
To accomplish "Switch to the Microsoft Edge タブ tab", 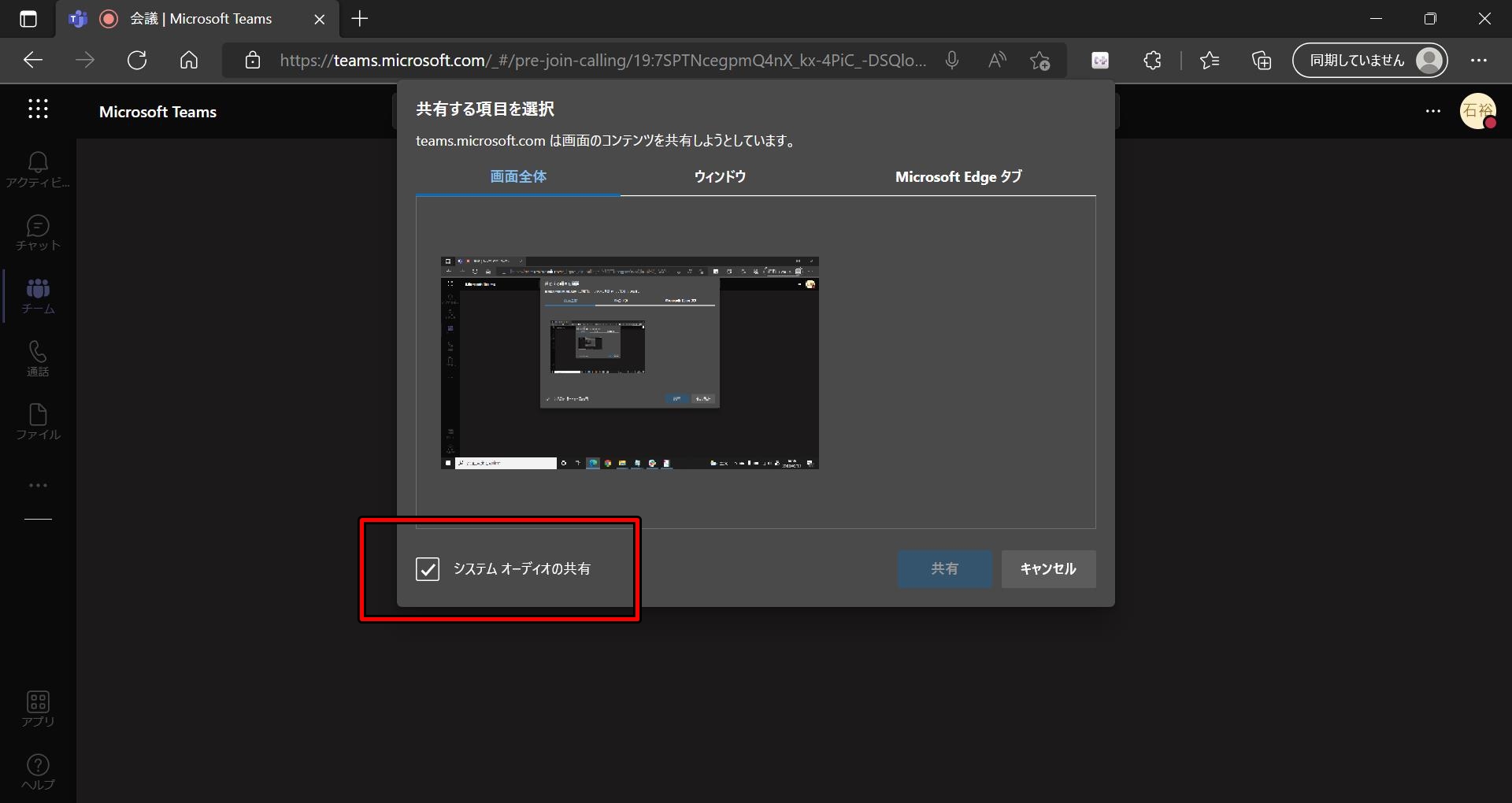I will (957, 176).
